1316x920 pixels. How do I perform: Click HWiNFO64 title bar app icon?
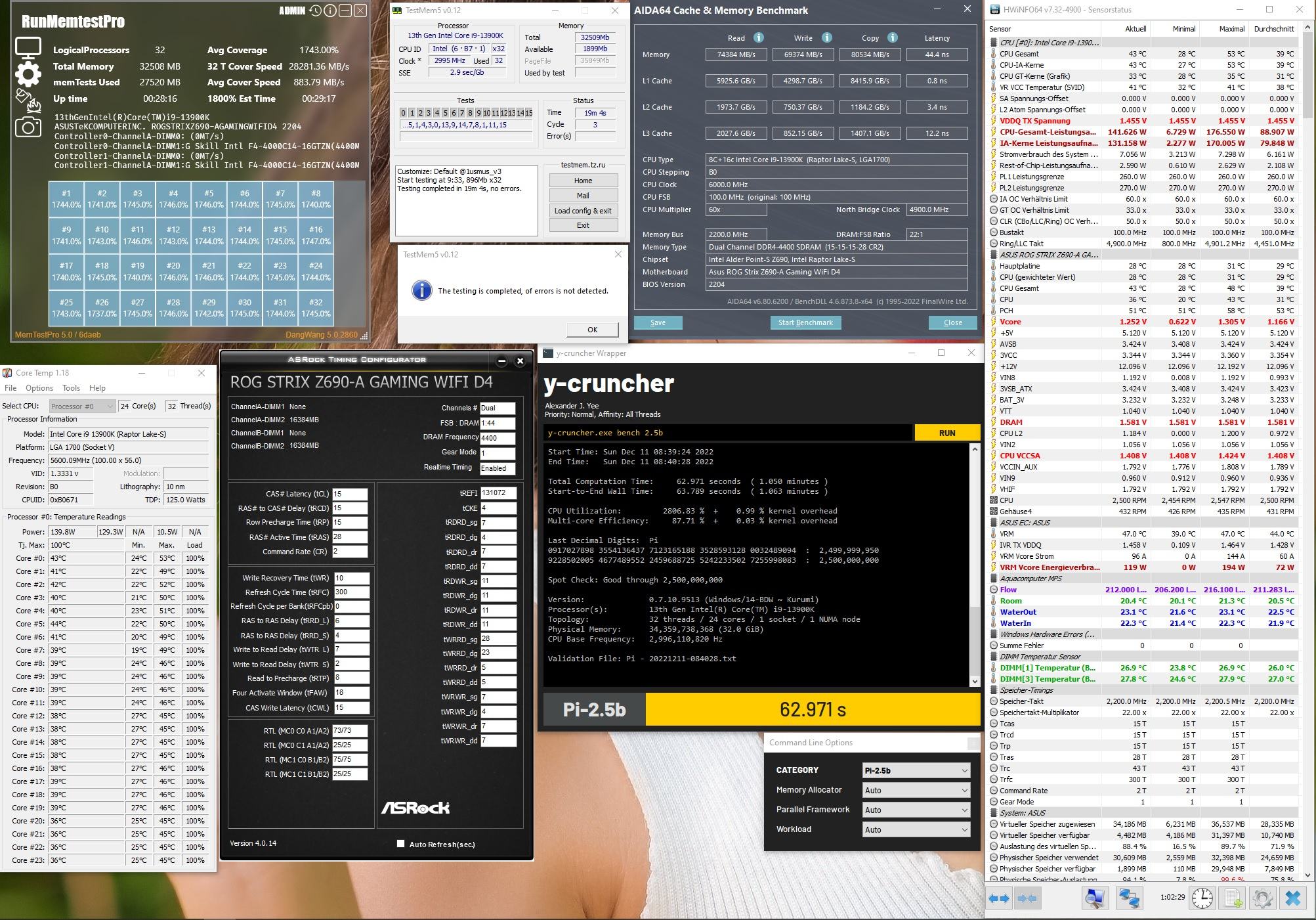[995, 9]
